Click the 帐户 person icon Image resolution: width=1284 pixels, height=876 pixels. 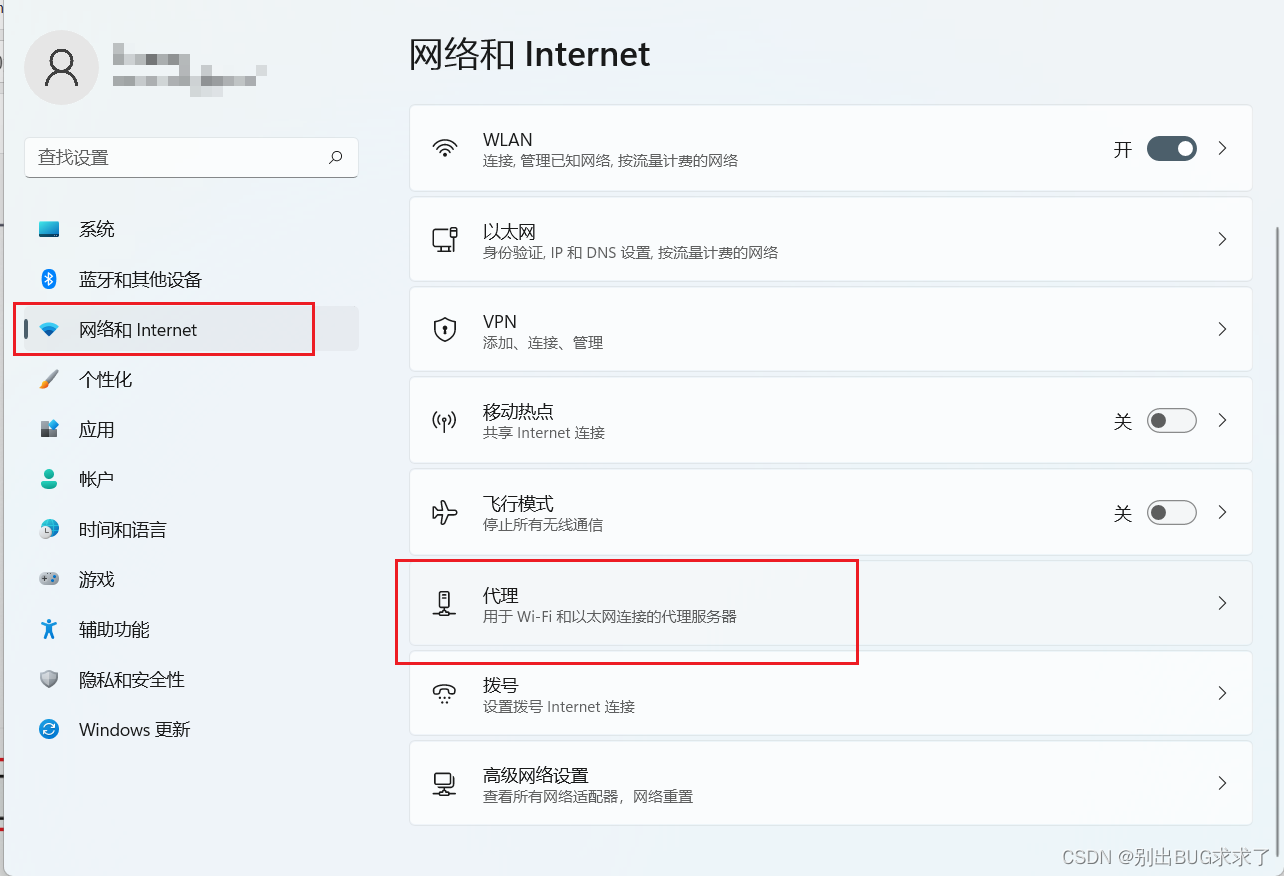coord(49,479)
